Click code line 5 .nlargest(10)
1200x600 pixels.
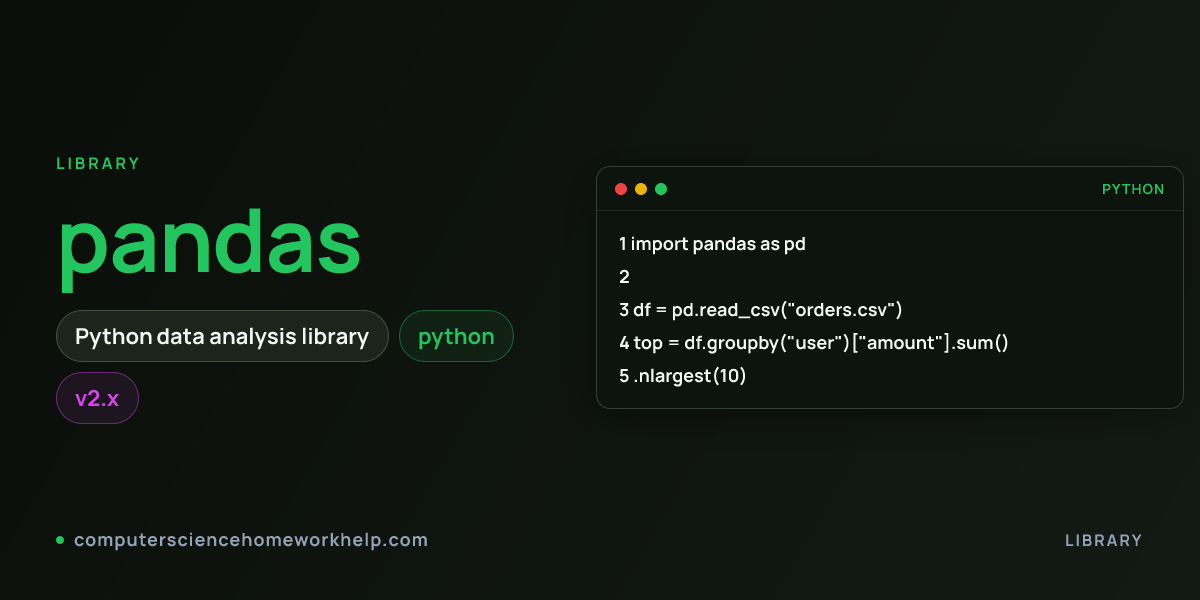pyautogui.click(x=683, y=375)
